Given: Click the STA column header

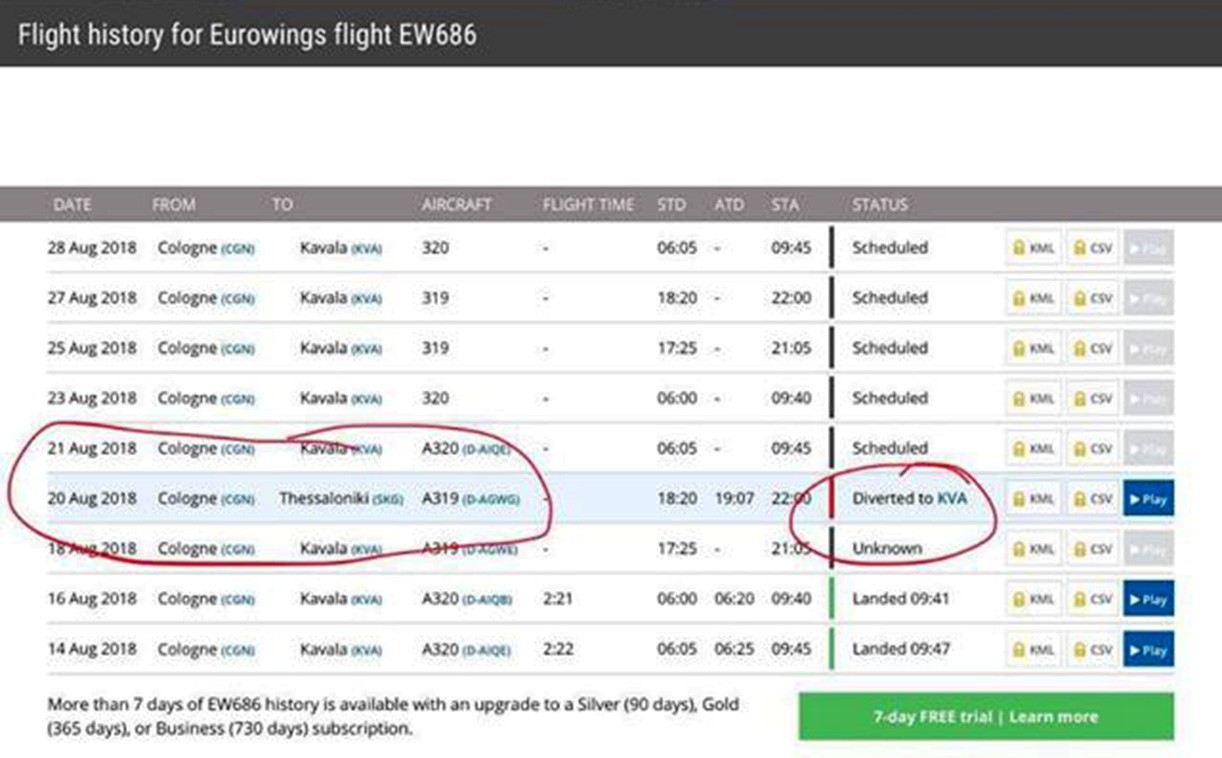Looking at the screenshot, I should (x=786, y=204).
